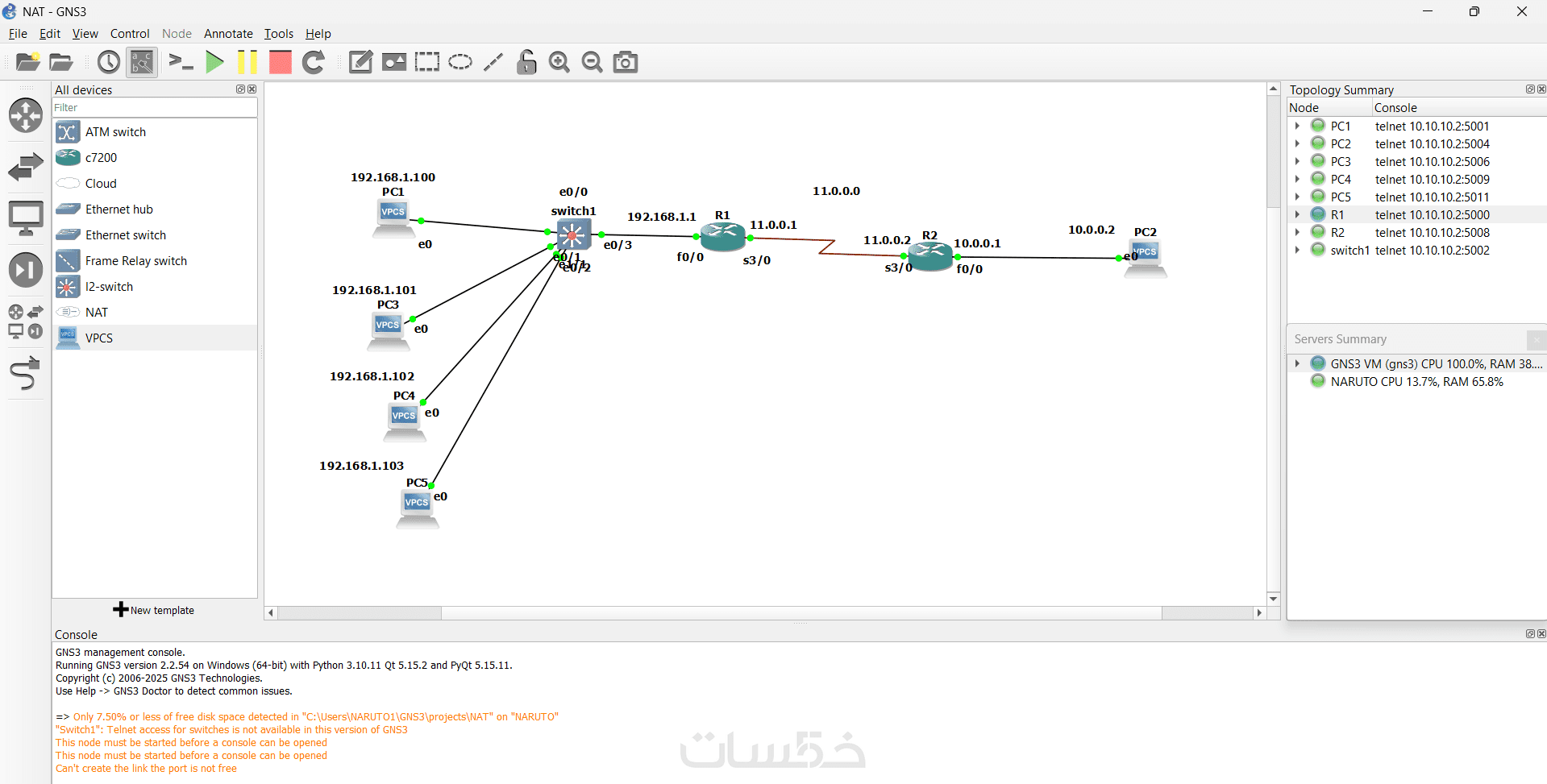1547x784 pixels.
Task: Select the PC1 VPCS node on canvas
Action: click(393, 218)
